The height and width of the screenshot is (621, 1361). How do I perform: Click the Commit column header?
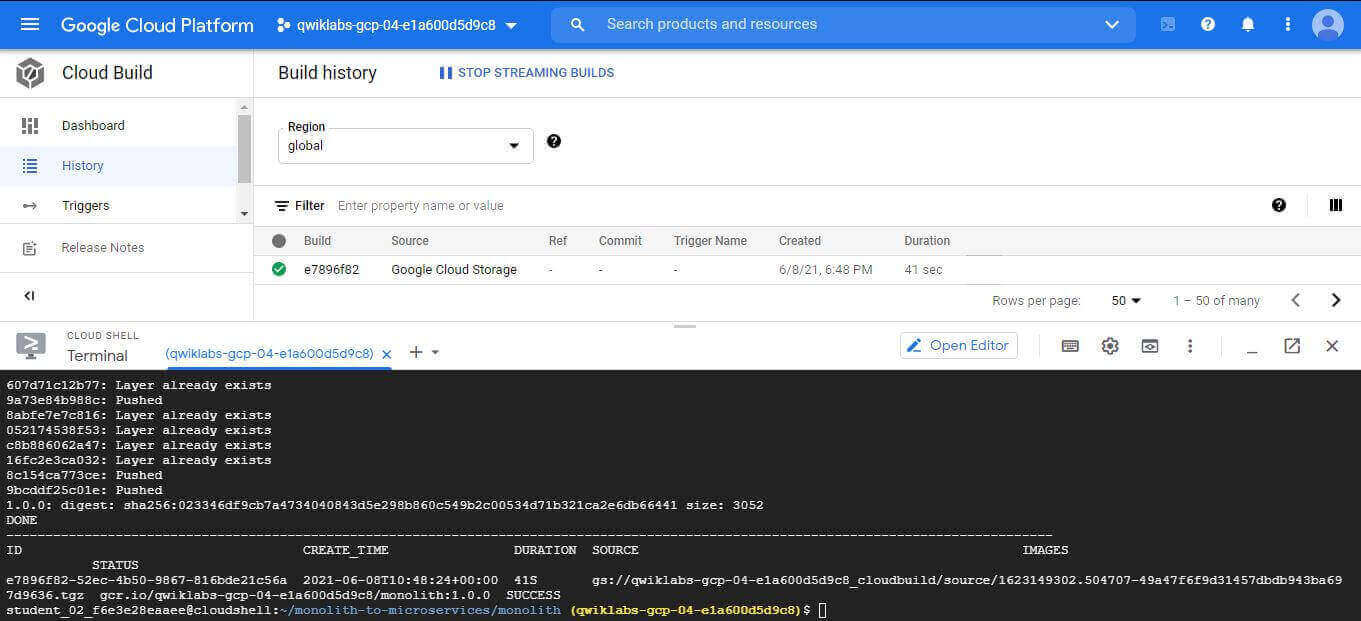[x=620, y=241]
